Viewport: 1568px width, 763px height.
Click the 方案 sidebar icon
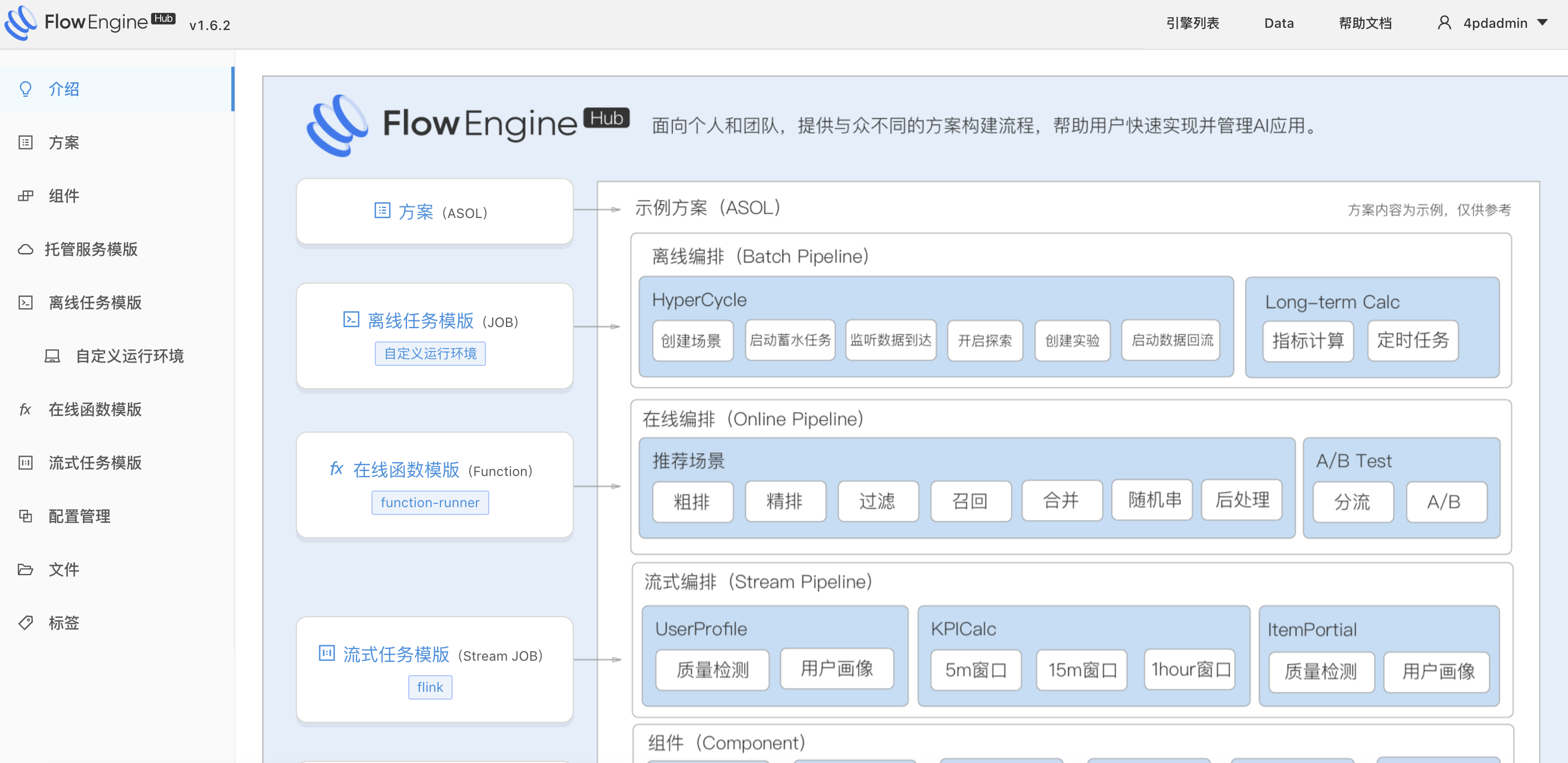point(25,142)
